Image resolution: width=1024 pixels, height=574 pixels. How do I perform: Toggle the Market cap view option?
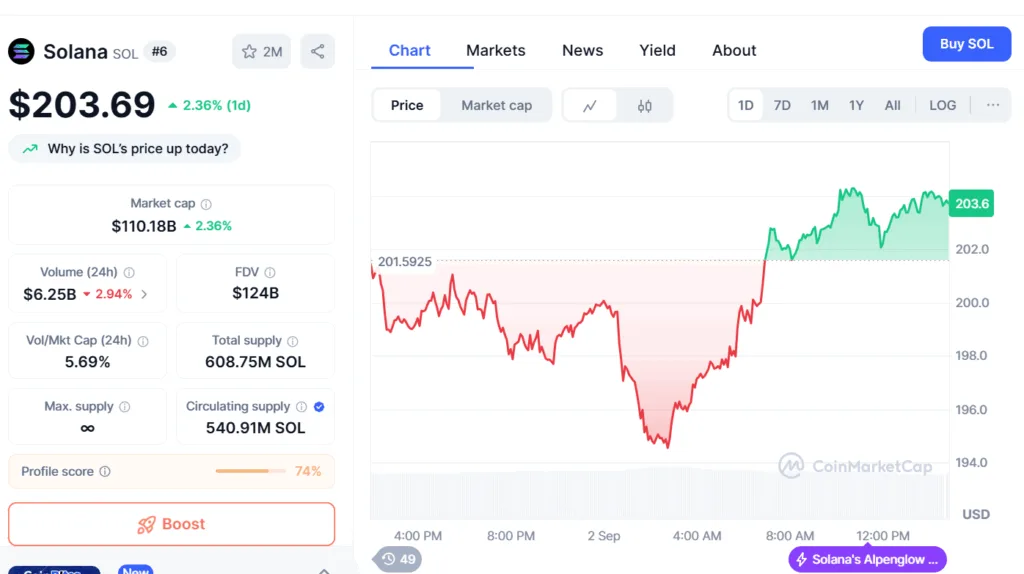point(496,105)
